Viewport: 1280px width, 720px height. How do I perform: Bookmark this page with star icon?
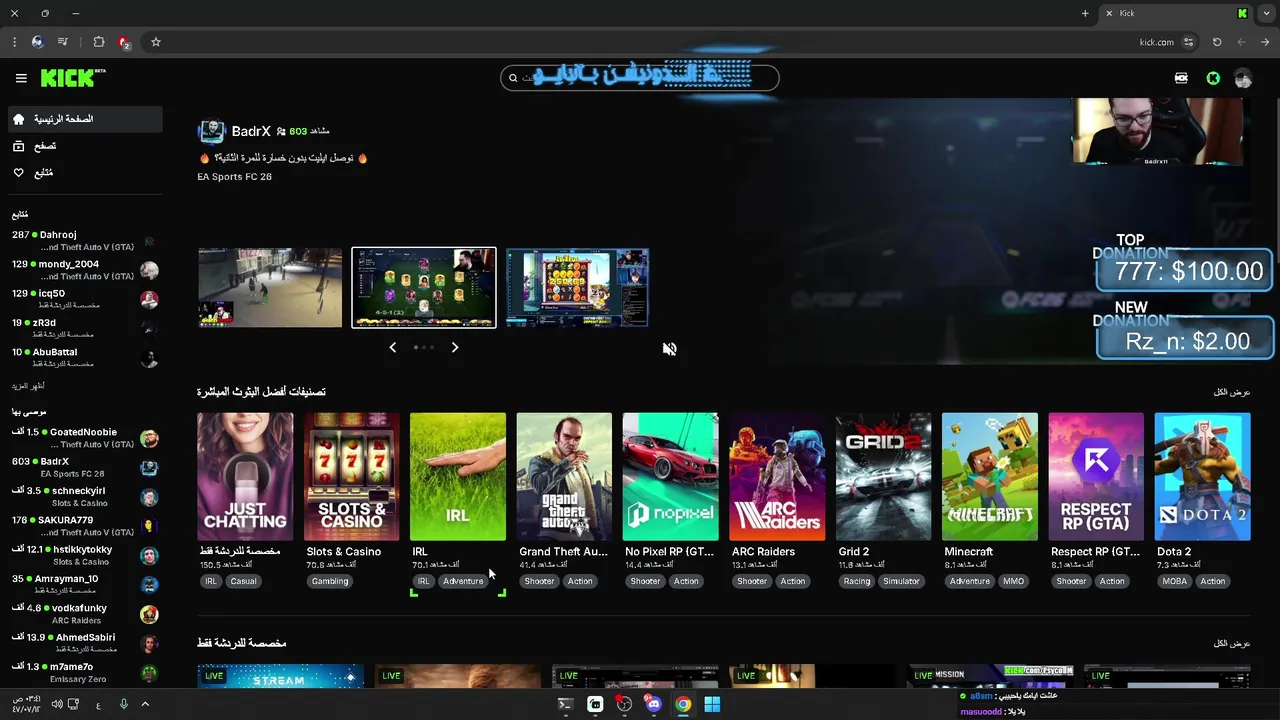coord(156,42)
